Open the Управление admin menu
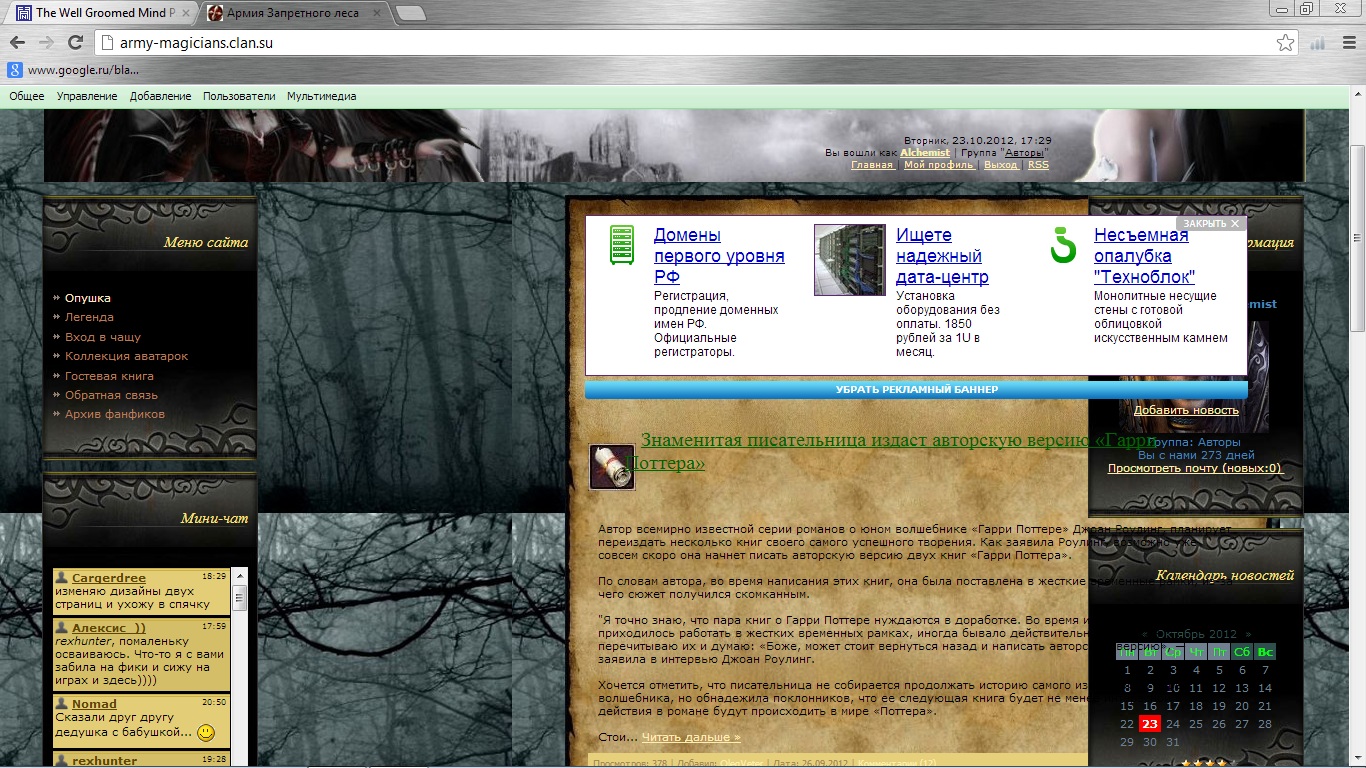 pyautogui.click(x=87, y=96)
